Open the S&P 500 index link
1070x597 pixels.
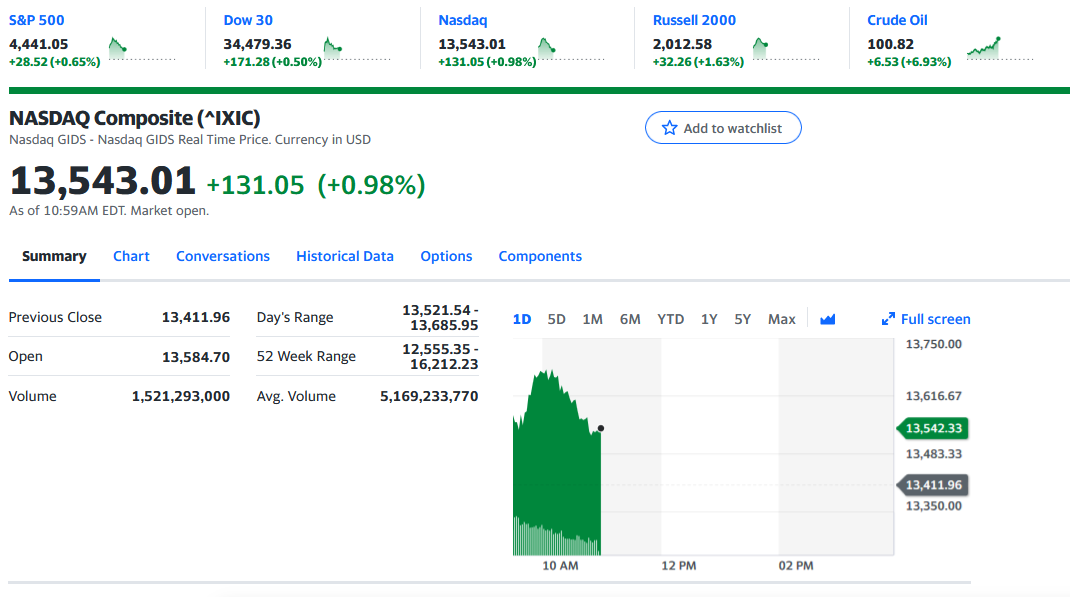[36, 20]
